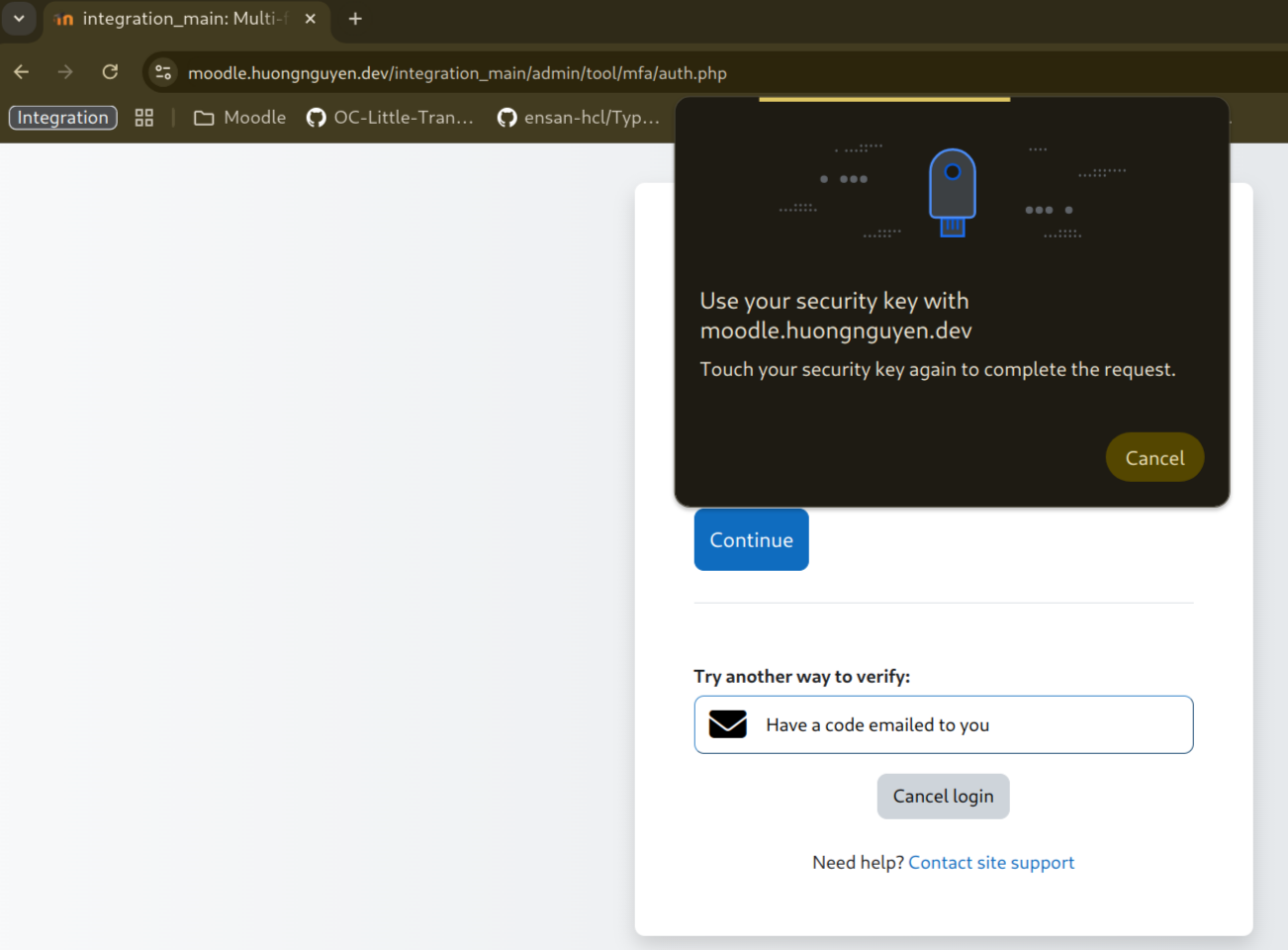
Task: Select the integration_main Multi-factor tab
Action: point(187,19)
